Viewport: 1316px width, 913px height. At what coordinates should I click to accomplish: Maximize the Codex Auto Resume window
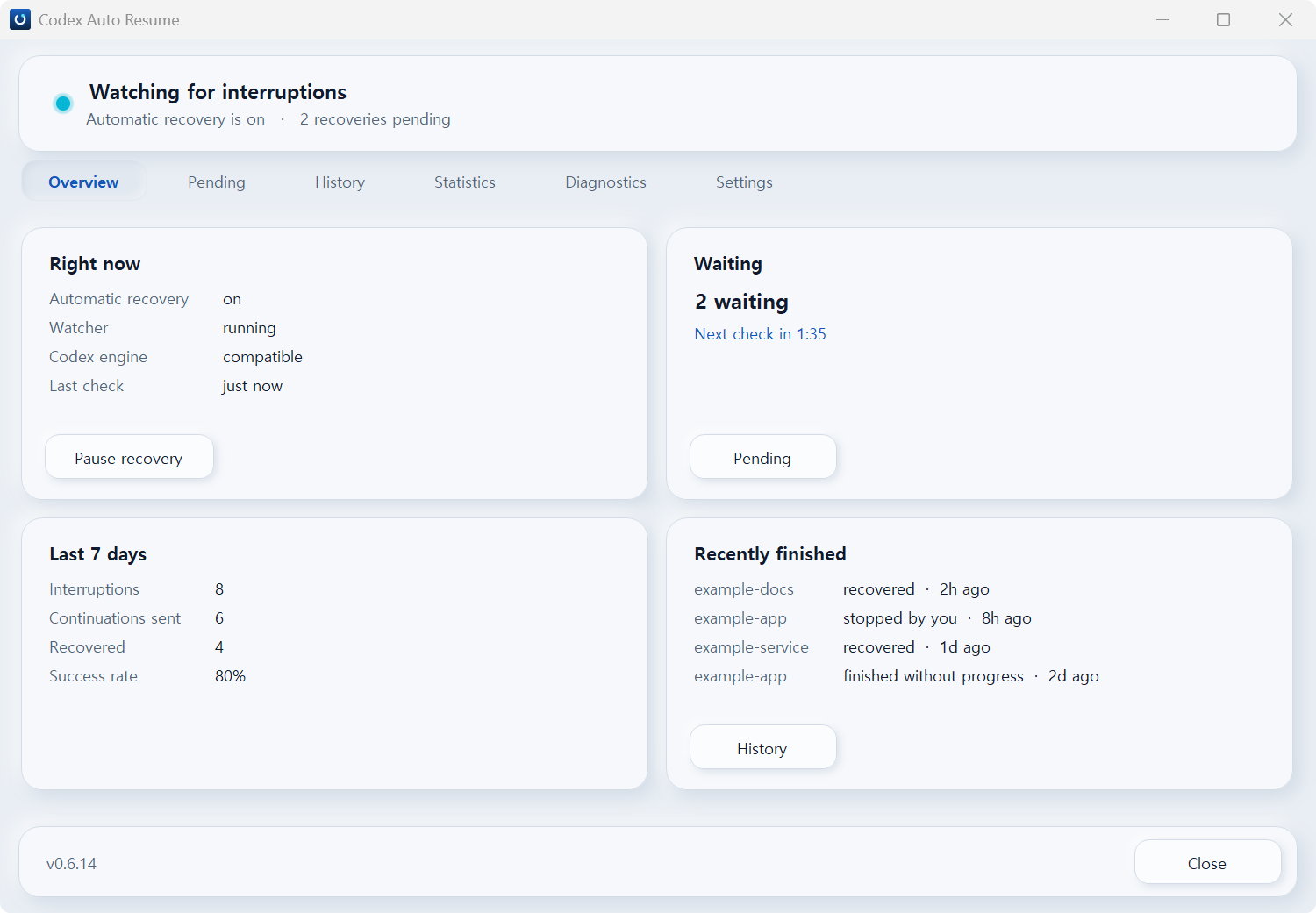[x=1223, y=19]
